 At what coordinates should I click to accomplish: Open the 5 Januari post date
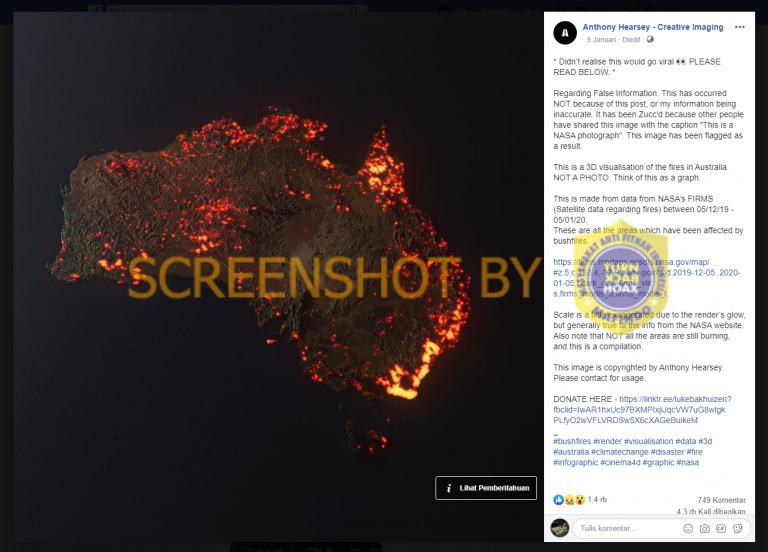point(601,40)
